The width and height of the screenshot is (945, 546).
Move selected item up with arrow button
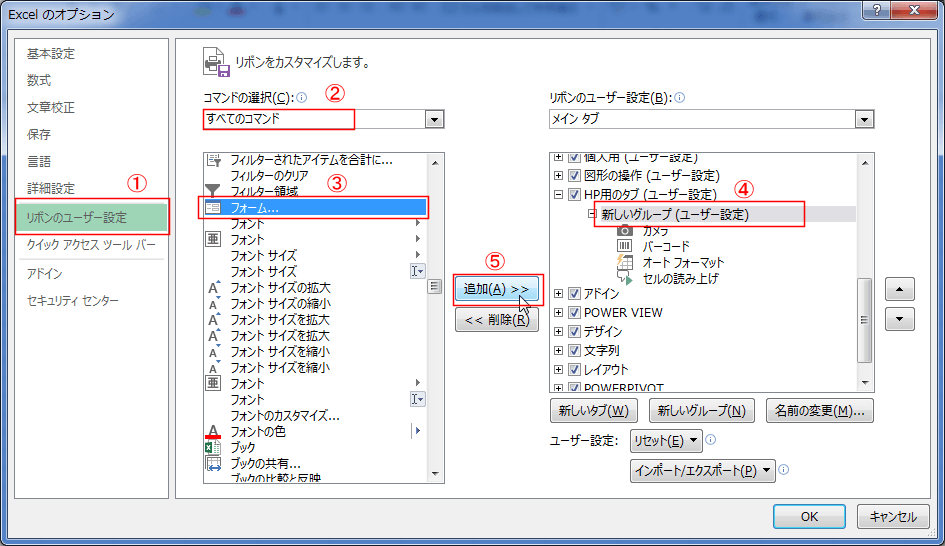click(900, 289)
